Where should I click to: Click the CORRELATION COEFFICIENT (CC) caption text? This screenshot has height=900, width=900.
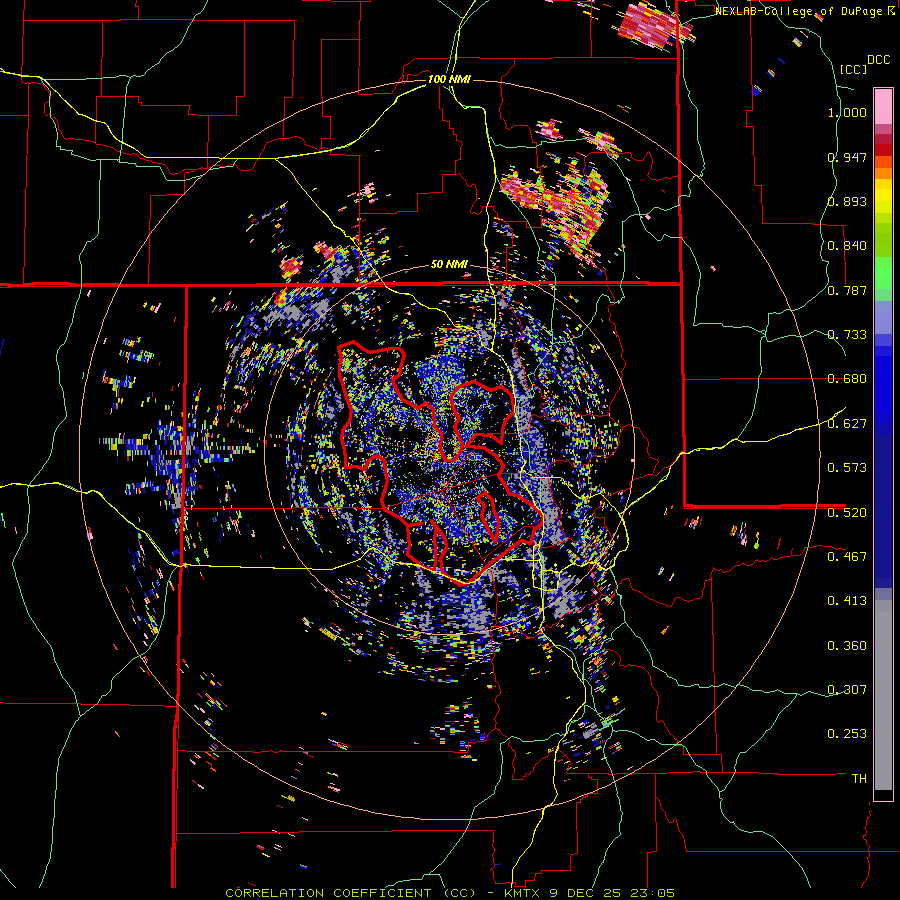(x=351, y=893)
